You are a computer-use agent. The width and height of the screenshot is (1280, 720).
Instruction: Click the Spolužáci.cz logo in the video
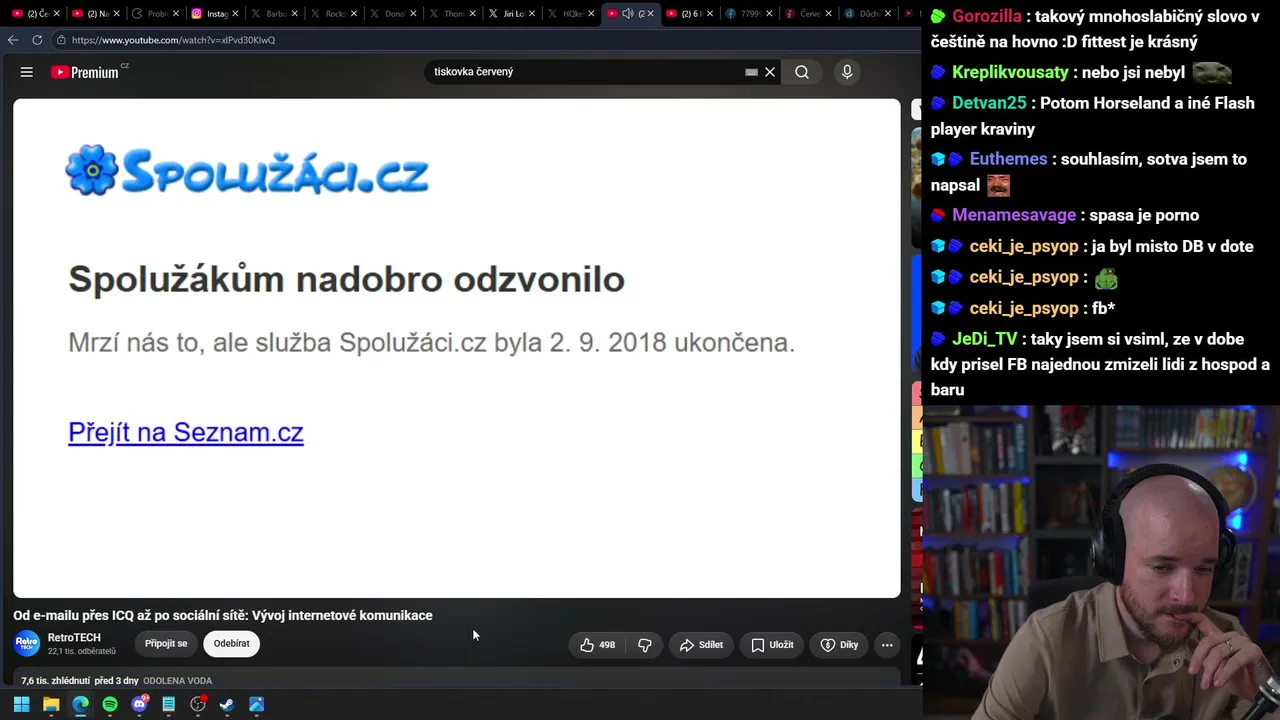(x=247, y=171)
